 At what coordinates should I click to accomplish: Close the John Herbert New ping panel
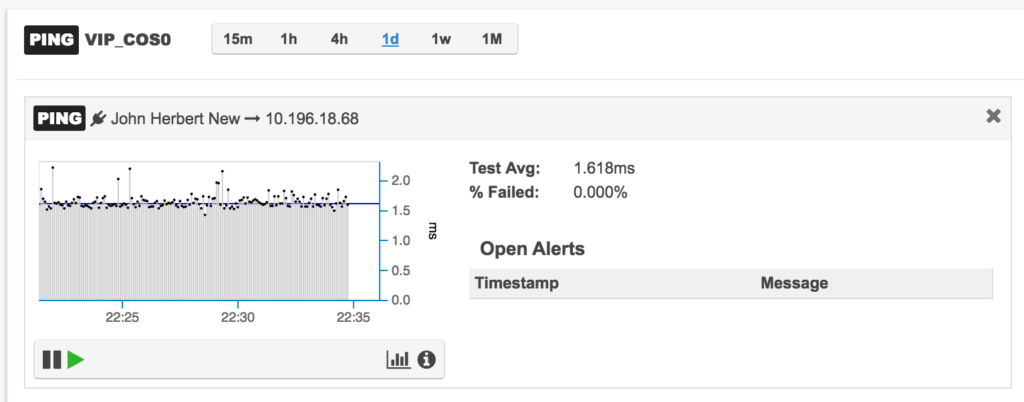point(993,116)
